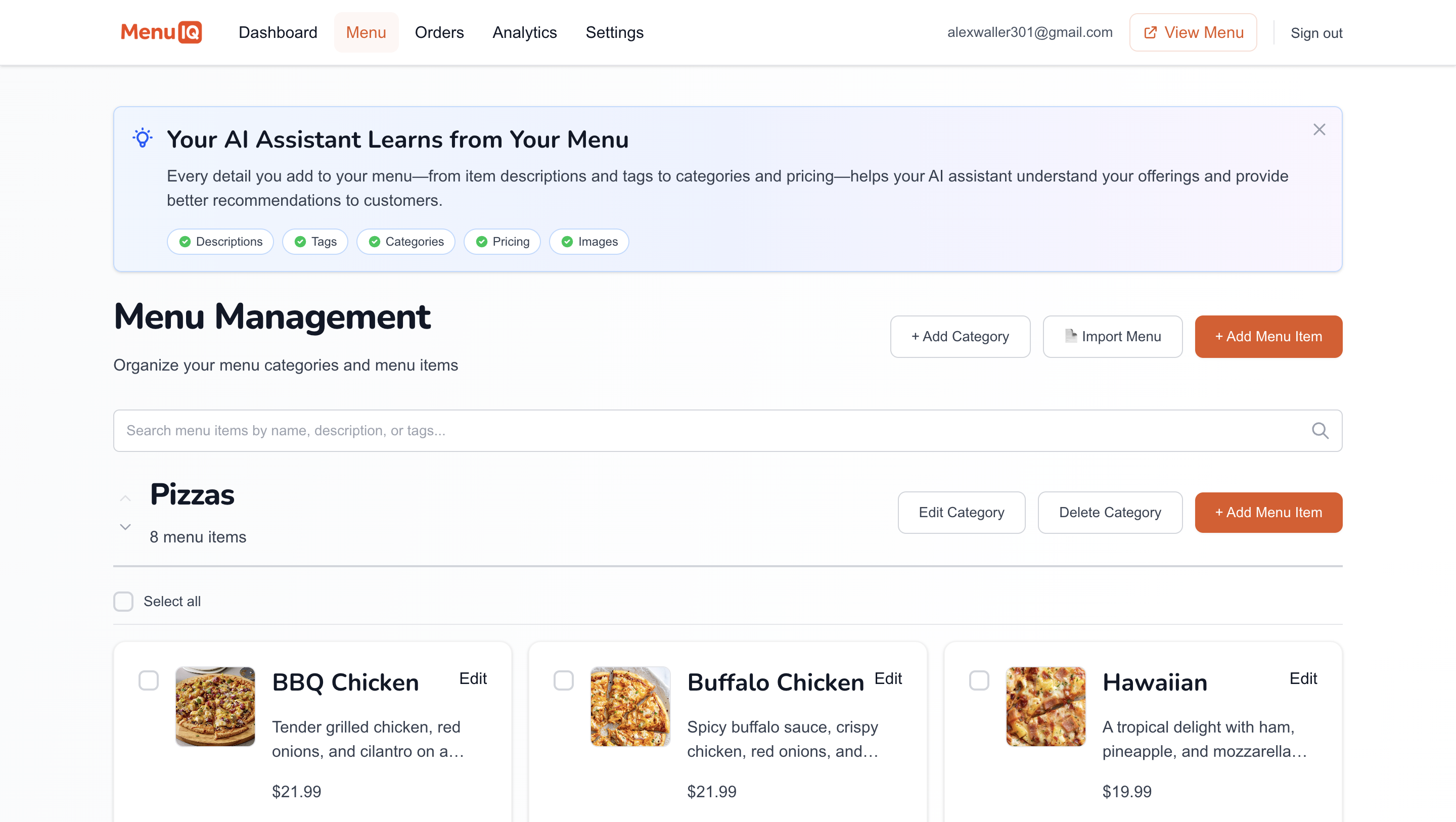The height and width of the screenshot is (822, 1456).
Task: Check the Hawaiian pizza checkbox
Action: click(979, 681)
